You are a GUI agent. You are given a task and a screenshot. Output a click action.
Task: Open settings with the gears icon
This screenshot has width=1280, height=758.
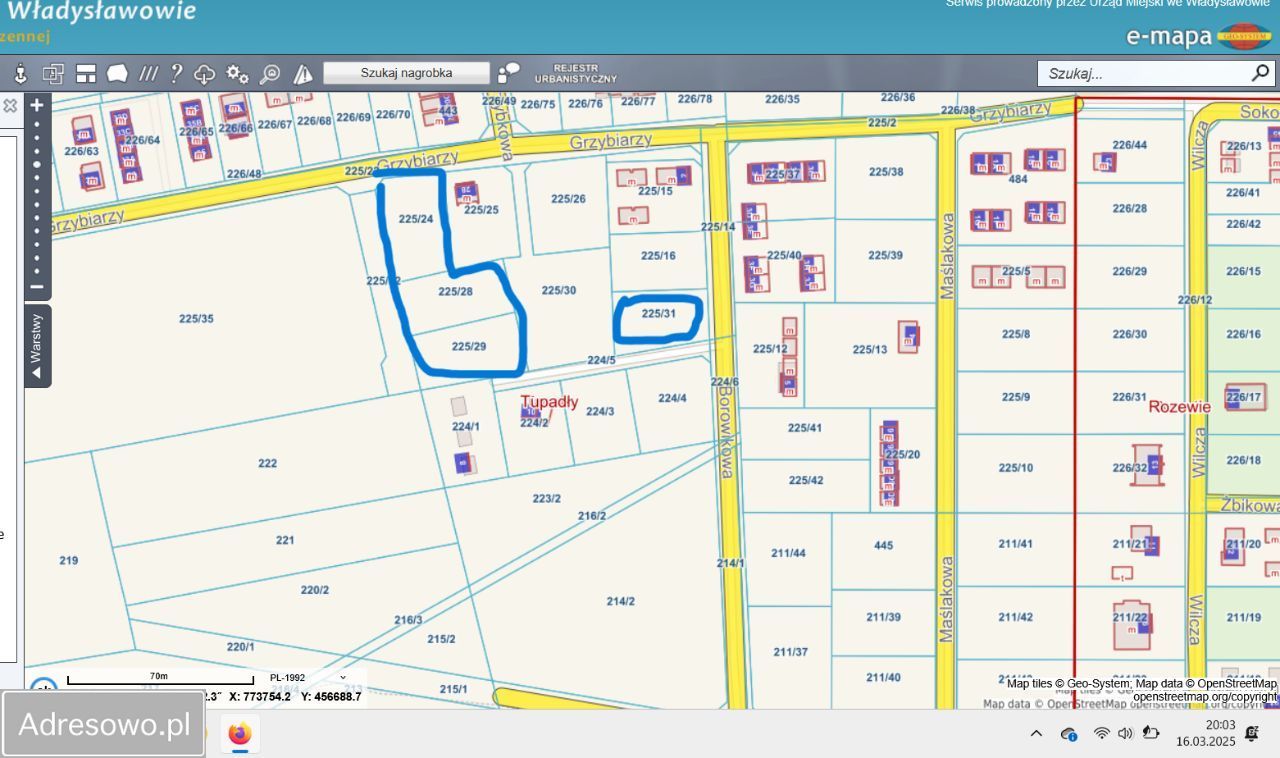coord(237,73)
